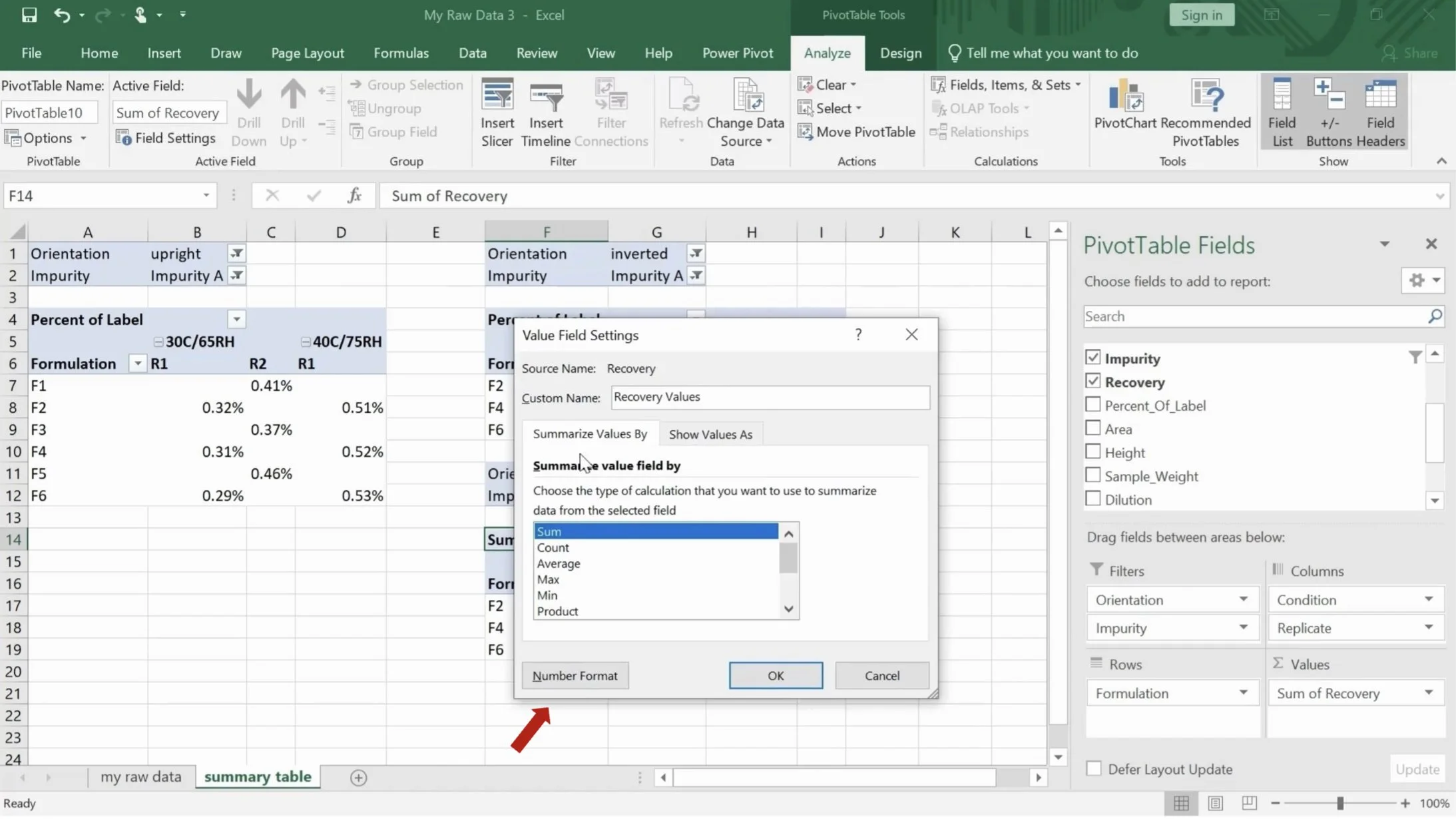Screen dimensions: 1456x819
Task: Open the Insert Slicer tool
Action: (x=496, y=112)
